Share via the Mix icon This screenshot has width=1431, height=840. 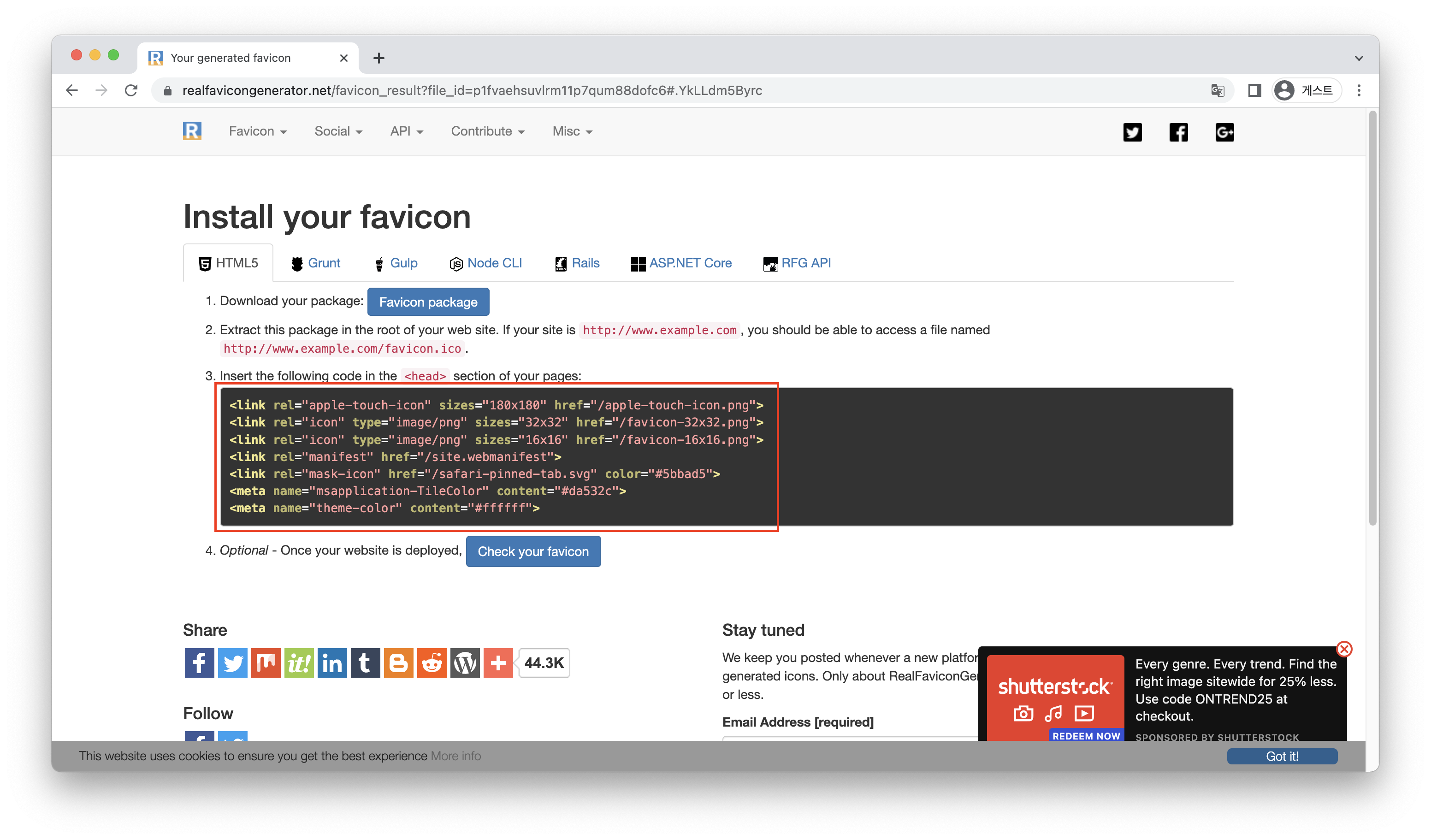(266, 662)
